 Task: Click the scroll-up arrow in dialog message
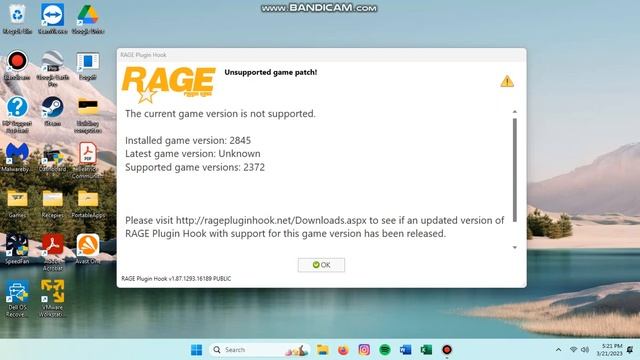(515, 112)
